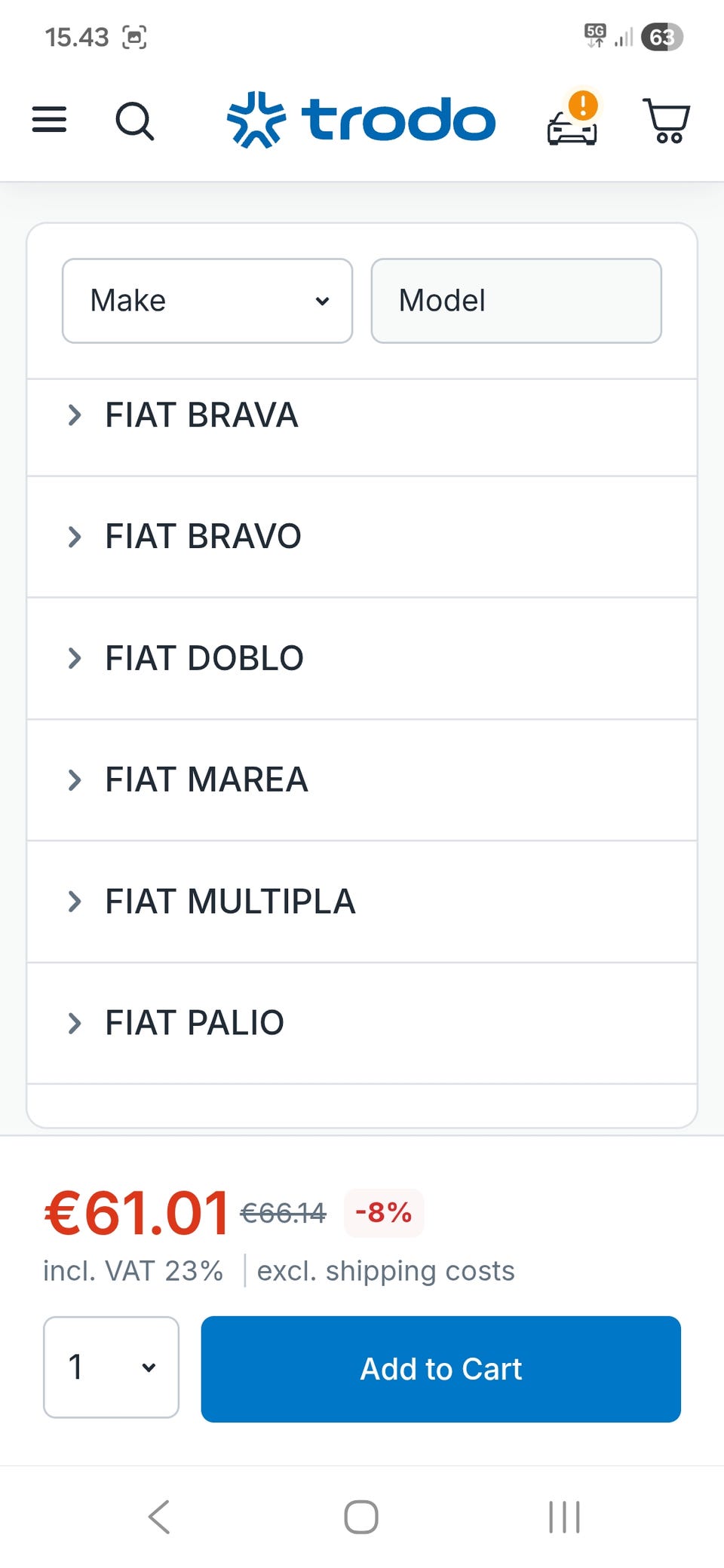Screen dimensions: 724x1568
Task: Open the hamburger menu
Action: click(49, 120)
